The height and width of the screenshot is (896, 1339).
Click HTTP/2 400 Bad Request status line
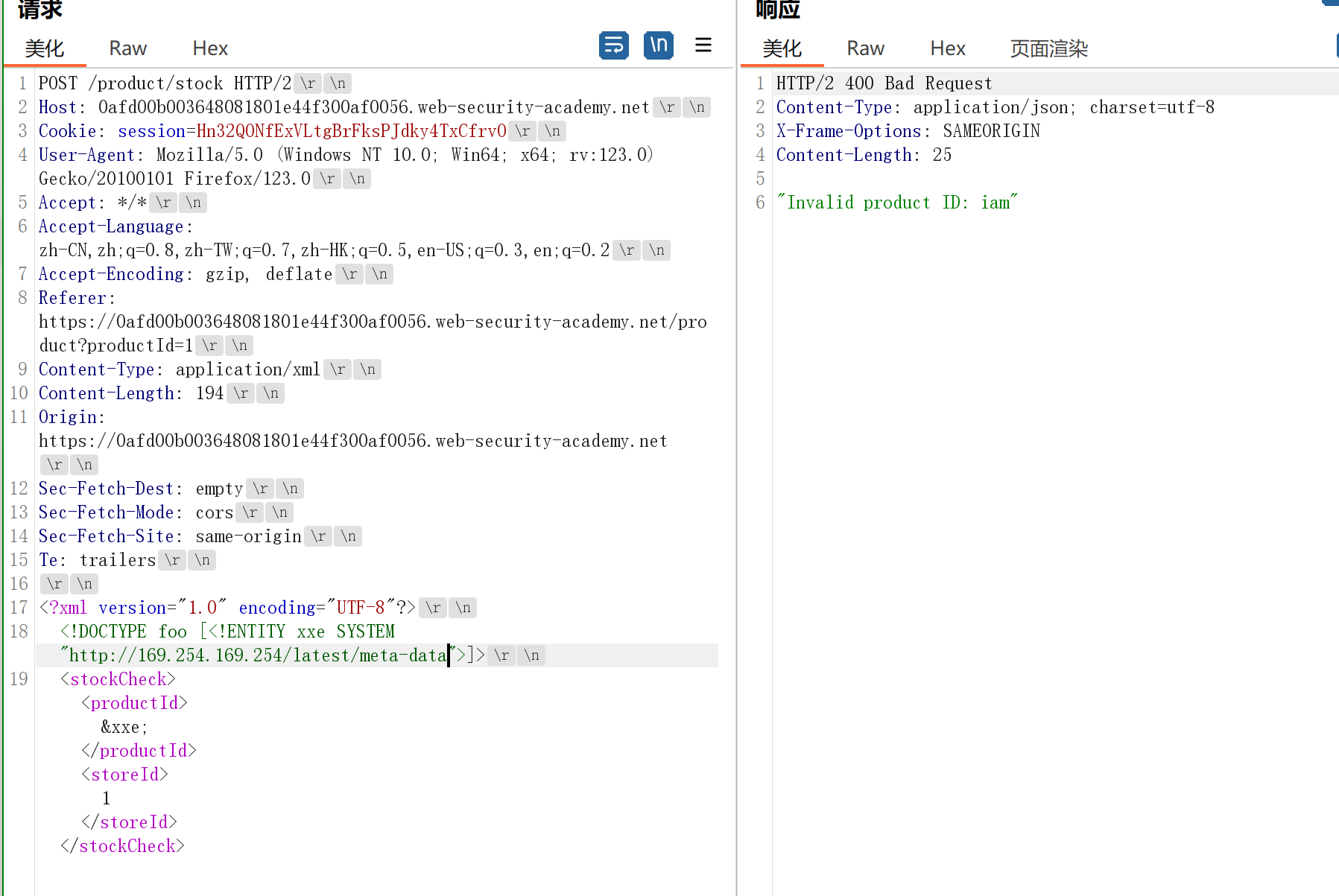pos(884,83)
